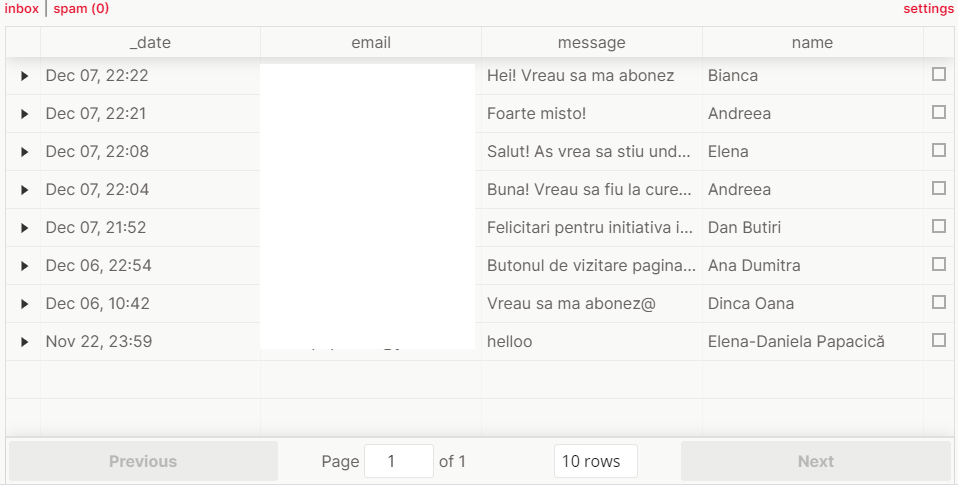Select the checkbox on Elena's row
Image resolution: width=958 pixels, height=485 pixels.
[938, 150]
